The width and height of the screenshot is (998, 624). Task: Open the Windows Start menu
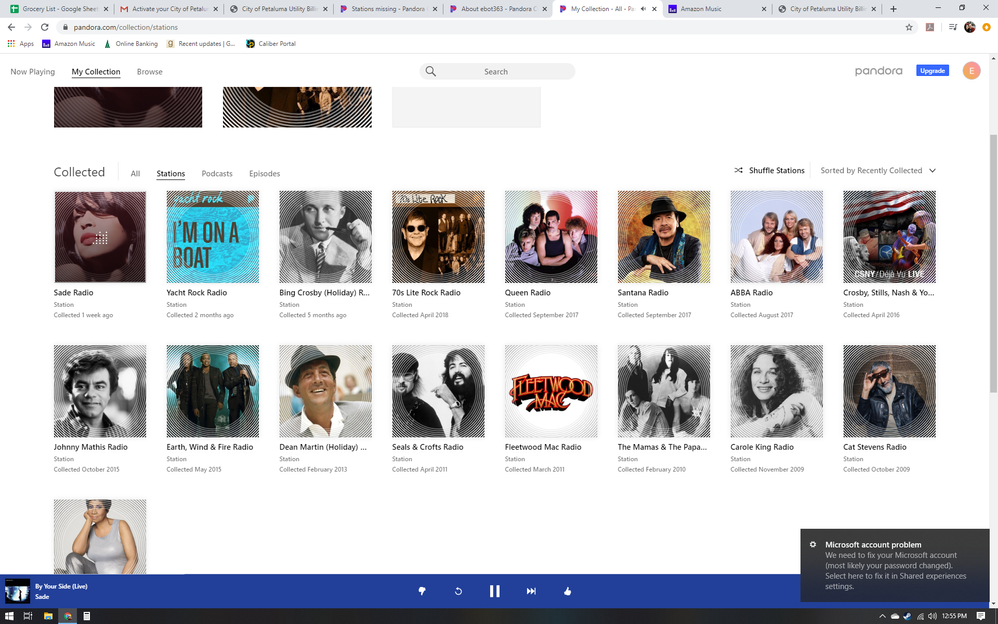coord(9,616)
